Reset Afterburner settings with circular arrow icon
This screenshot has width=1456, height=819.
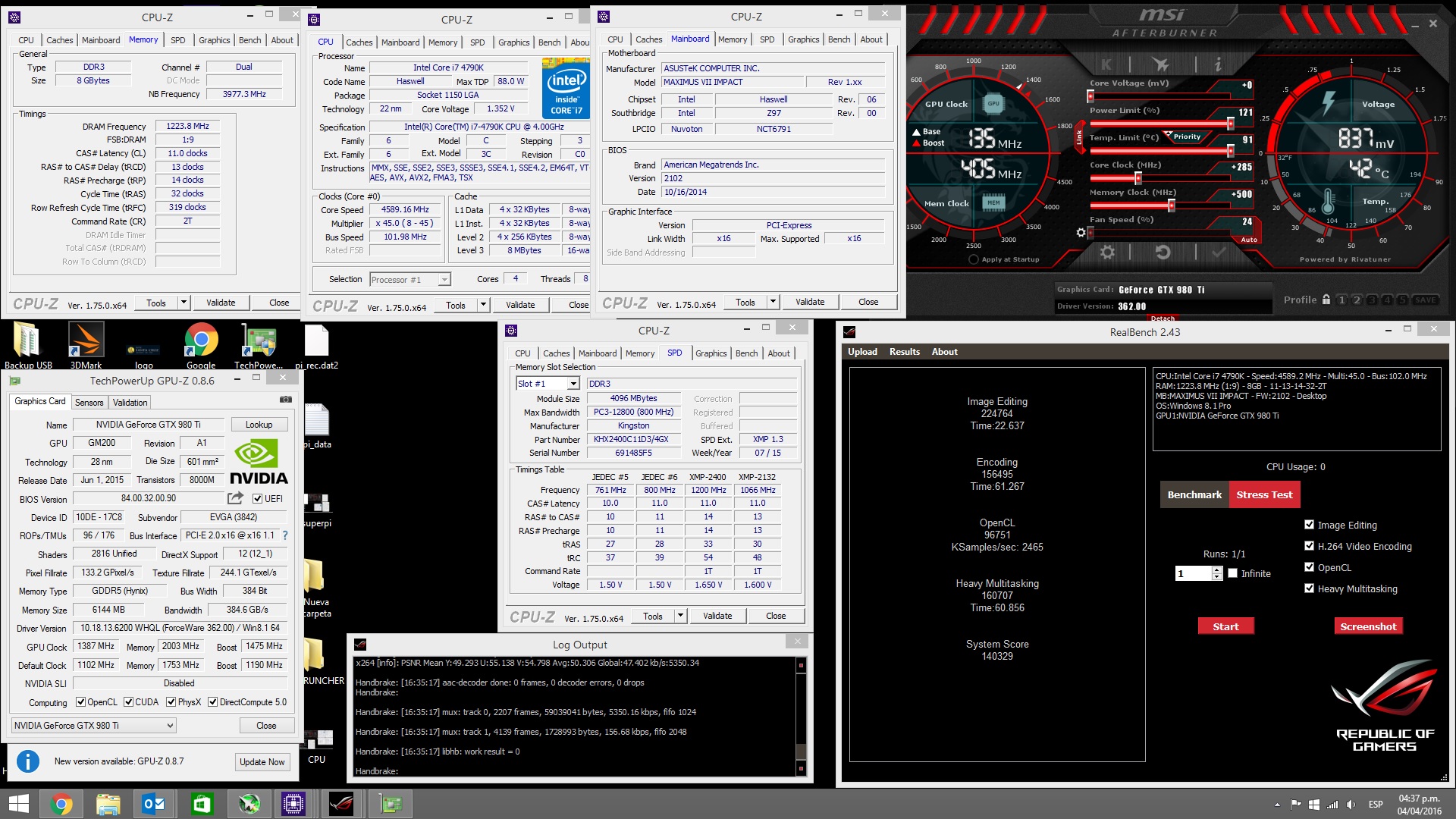1163,253
